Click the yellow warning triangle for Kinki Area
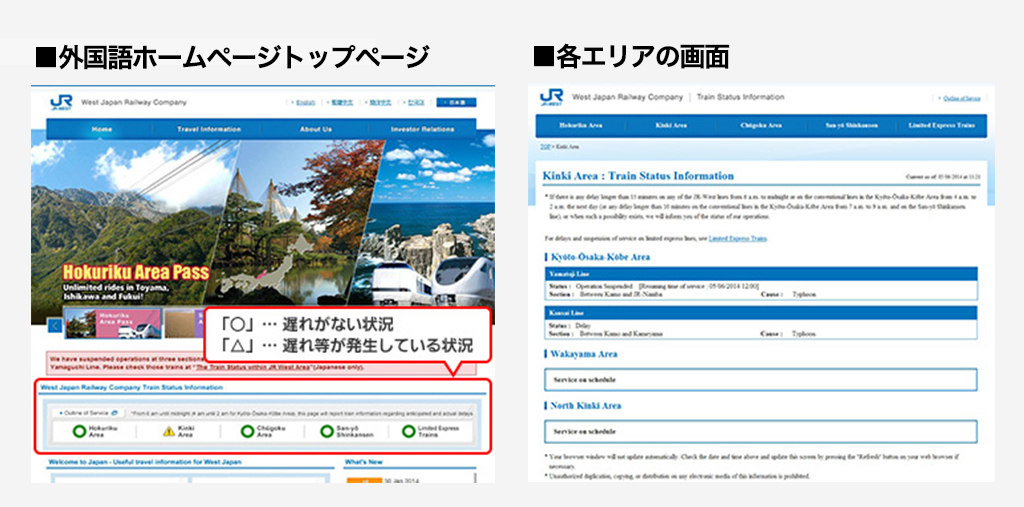The image size is (1024, 507). coord(168,431)
